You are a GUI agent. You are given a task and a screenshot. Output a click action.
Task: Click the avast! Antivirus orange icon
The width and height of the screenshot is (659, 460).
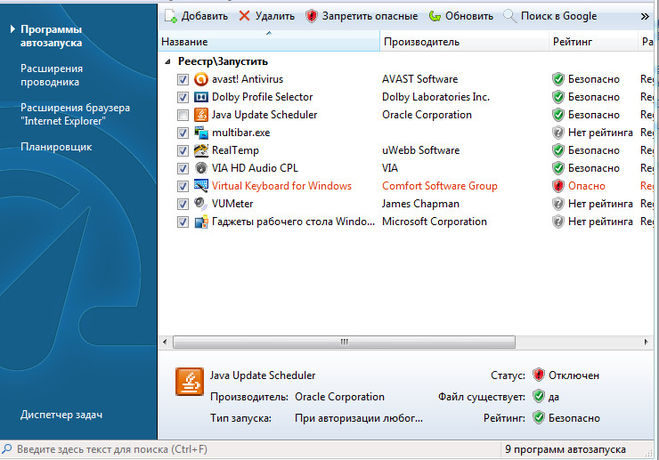201,79
